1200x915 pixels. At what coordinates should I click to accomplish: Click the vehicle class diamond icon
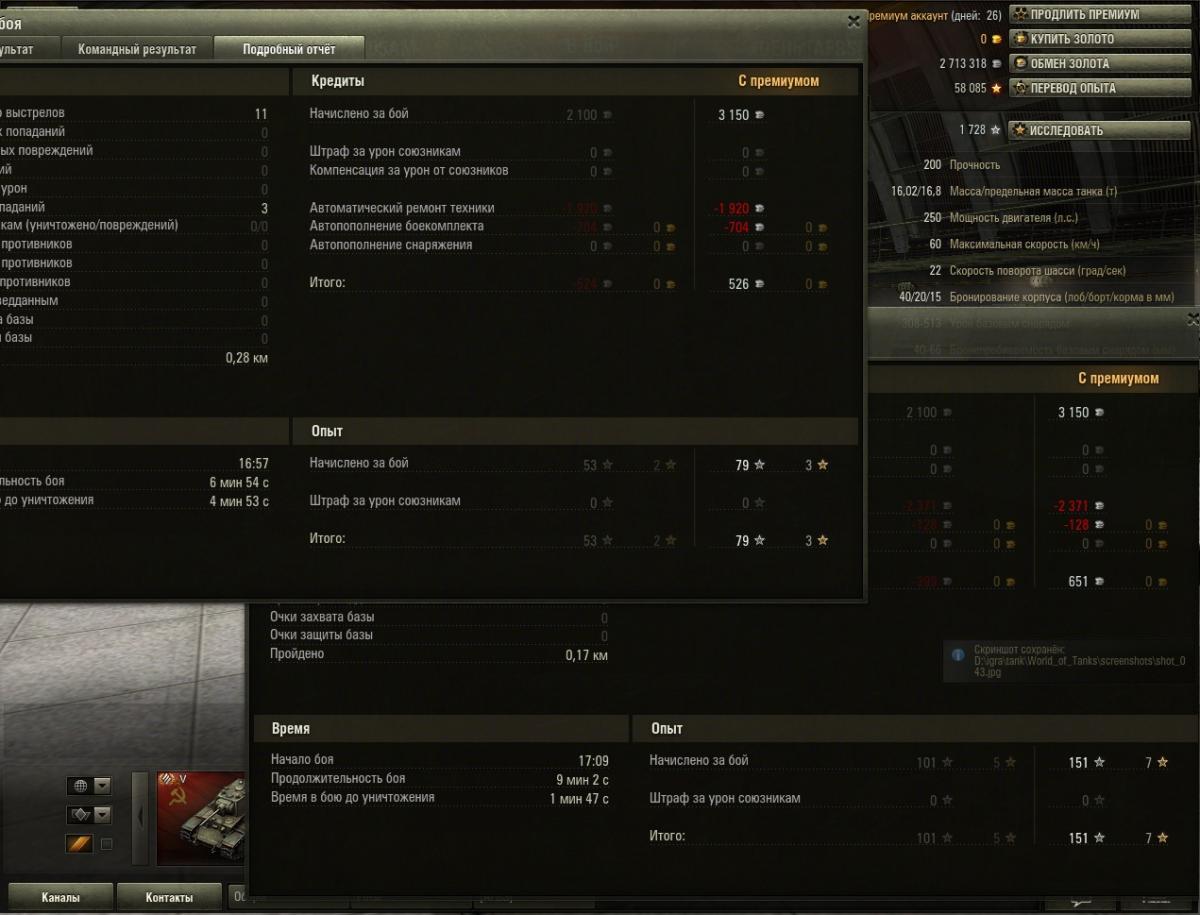point(80,815)
